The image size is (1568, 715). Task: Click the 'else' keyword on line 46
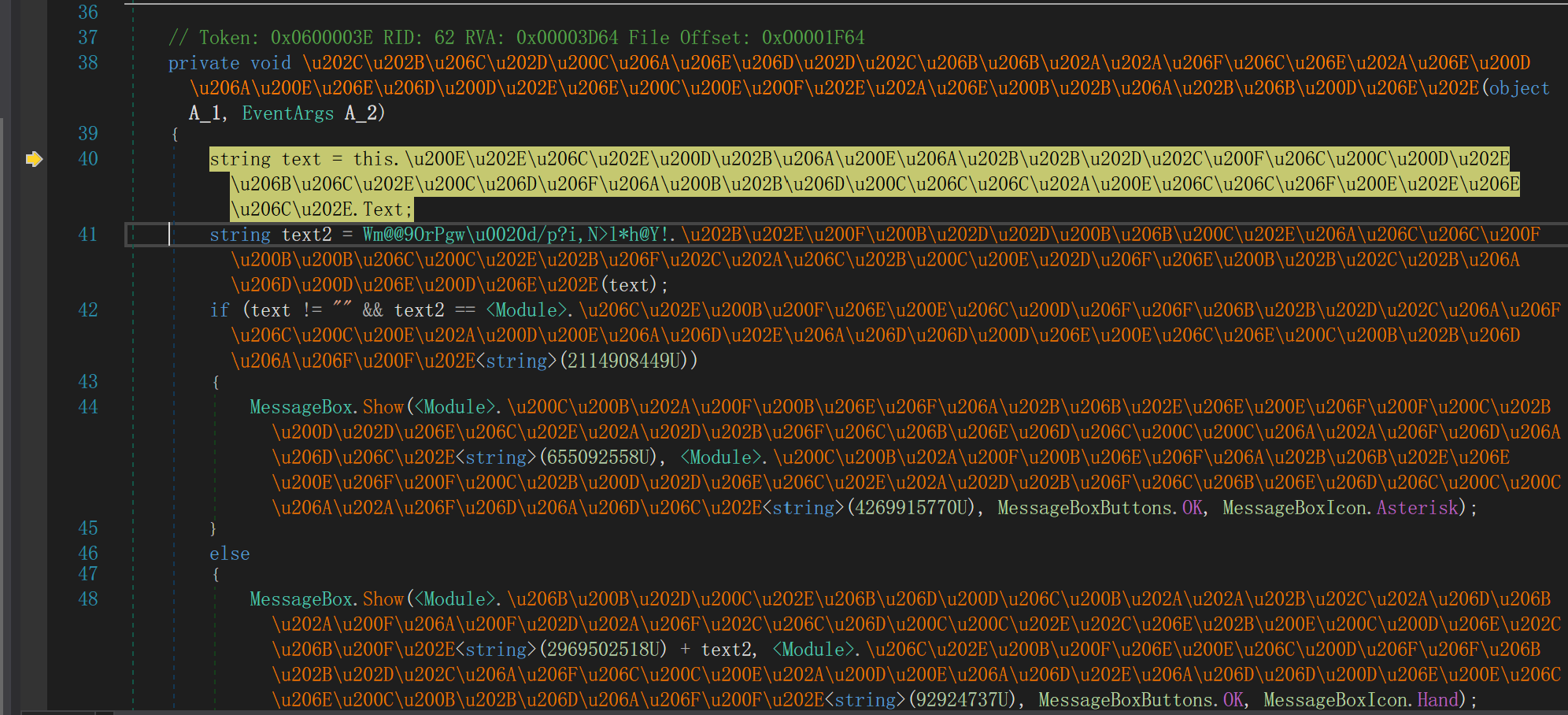pyautogui.click(x=230, y=554)
